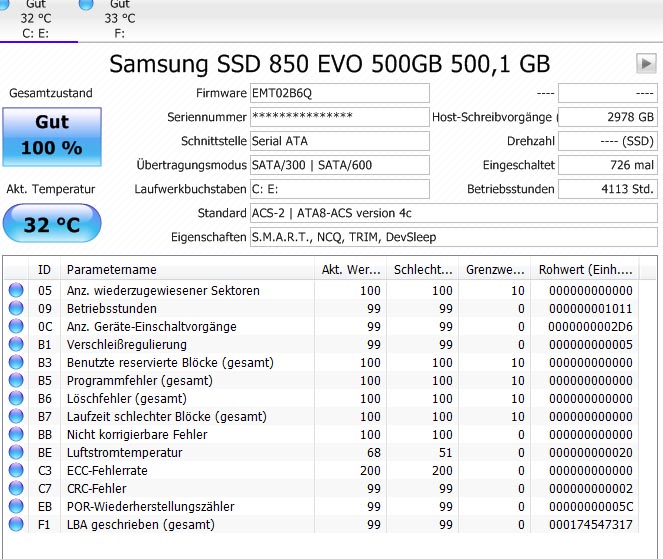Click status orb for Luftstromtemperatur BE
Image resolution: width=663 pixels, height=559 pixels.
pos(16,452)
